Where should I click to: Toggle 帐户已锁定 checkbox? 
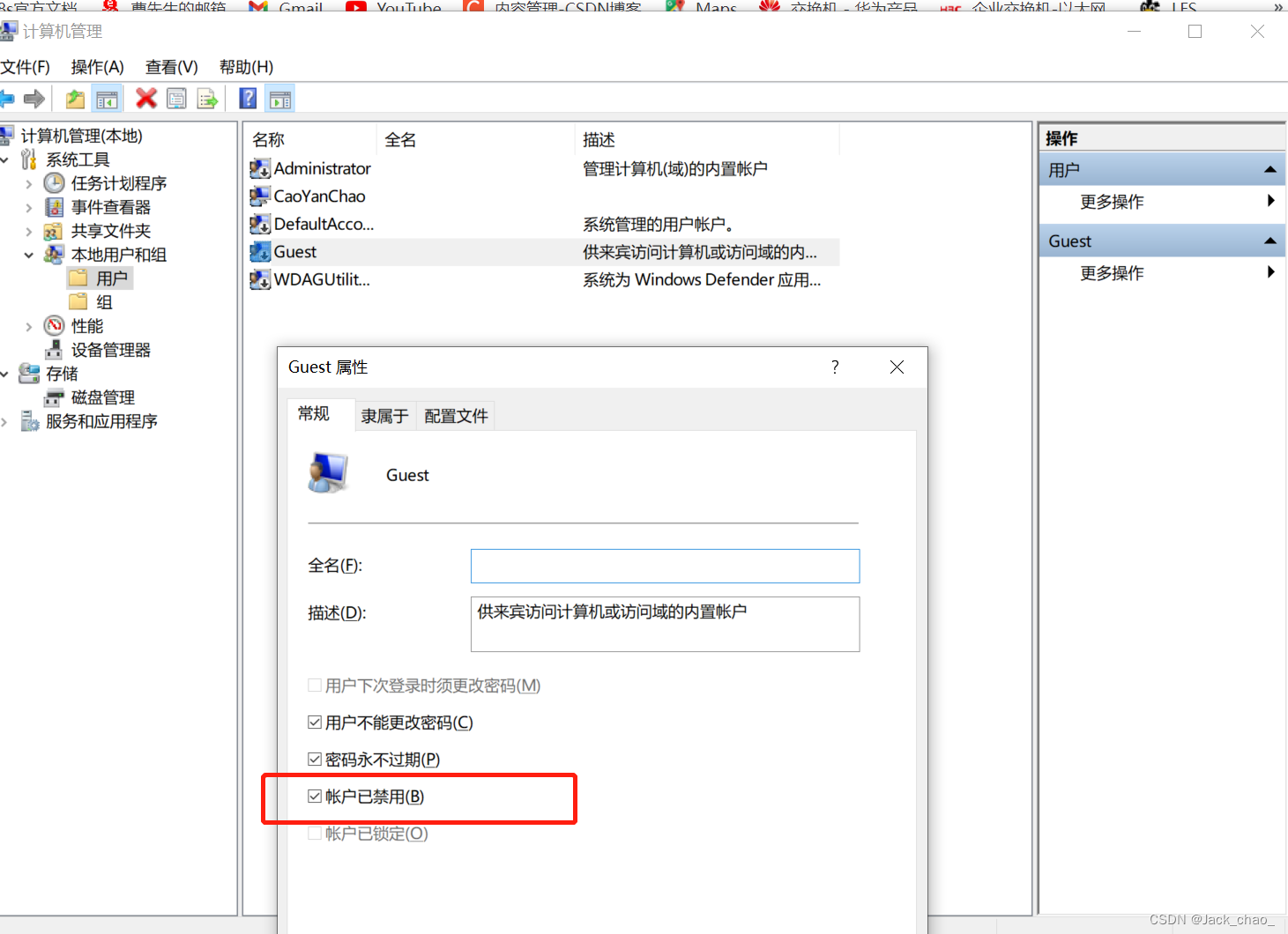314,833
